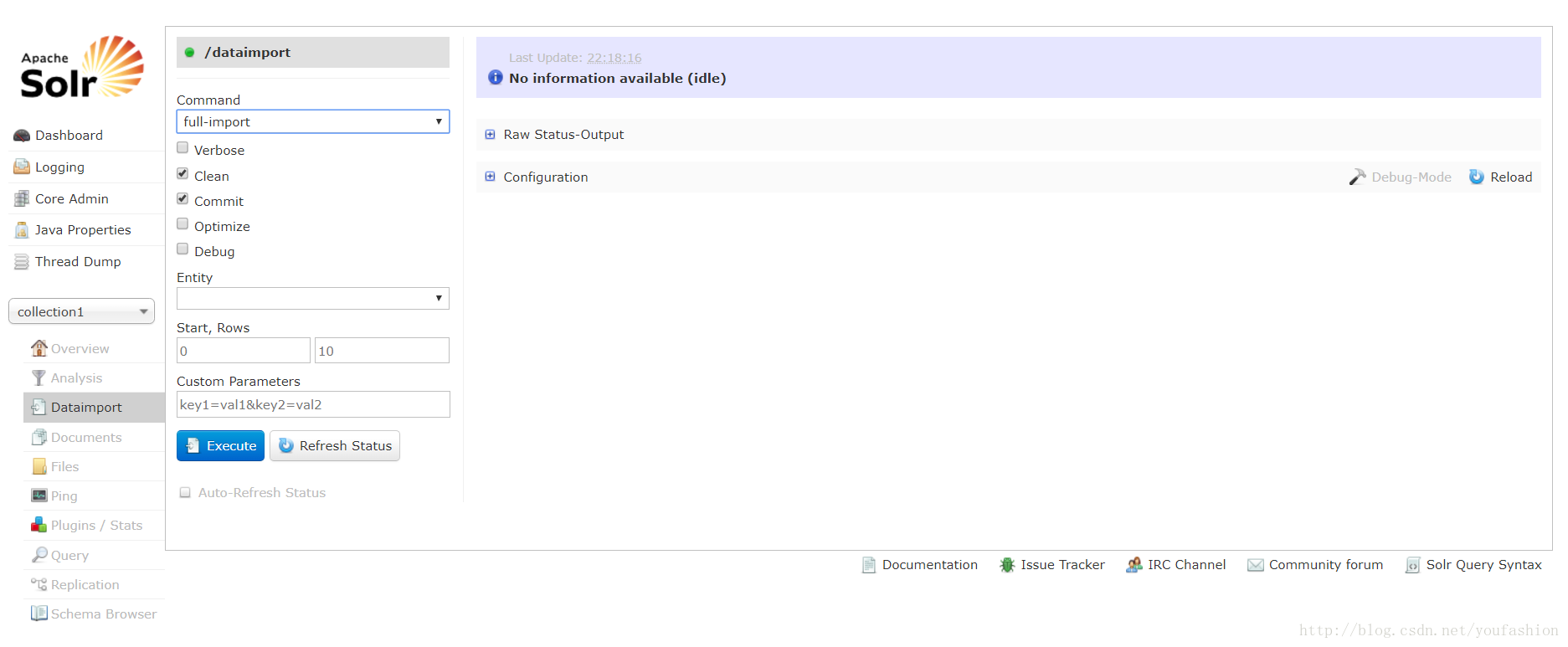Click the Overview house icon
Image resolution: width=1568 pixels, height=647 pixels.
pyautogui.click(x=39, y=348)
